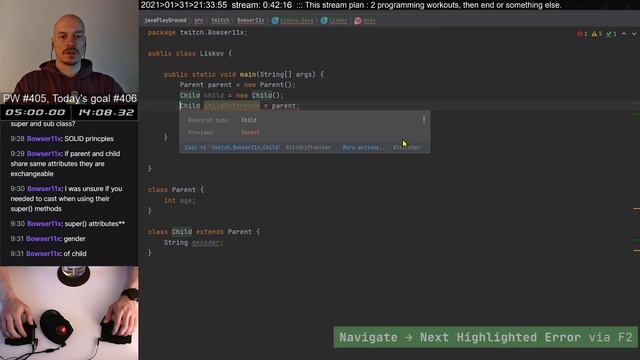Click chat message 'SOLID princples'
The width and height of the screenshot is (640, 360).
coord(89,139)
